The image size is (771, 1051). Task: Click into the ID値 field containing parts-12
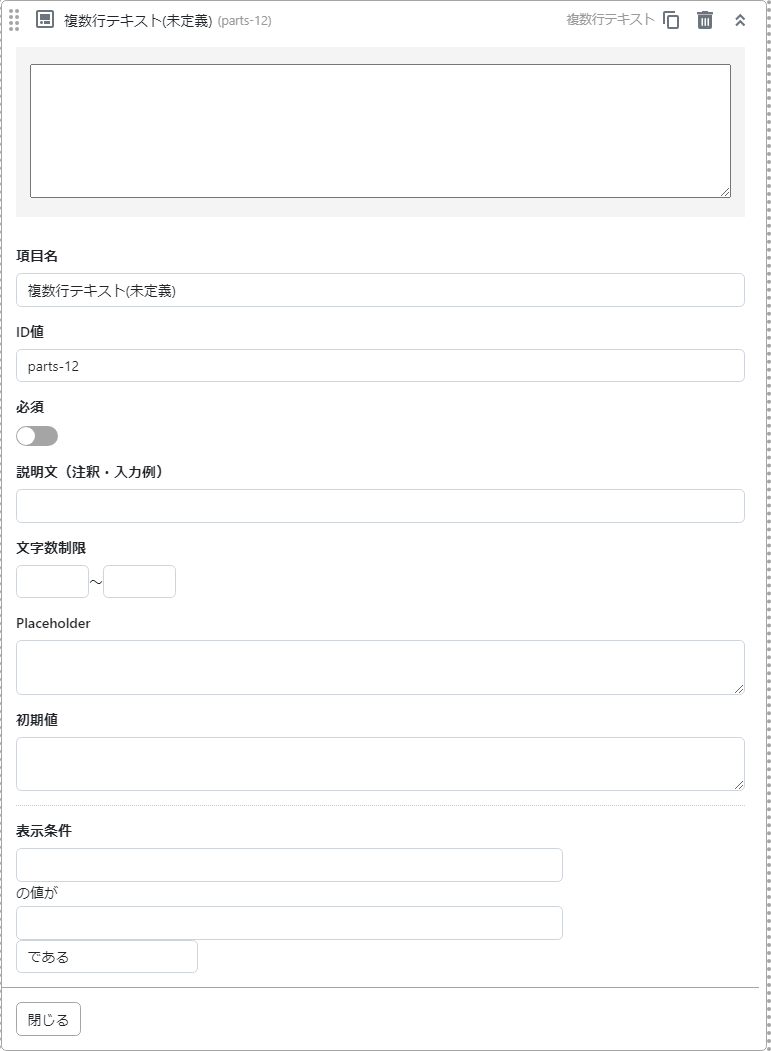click(x=380, y=366)
